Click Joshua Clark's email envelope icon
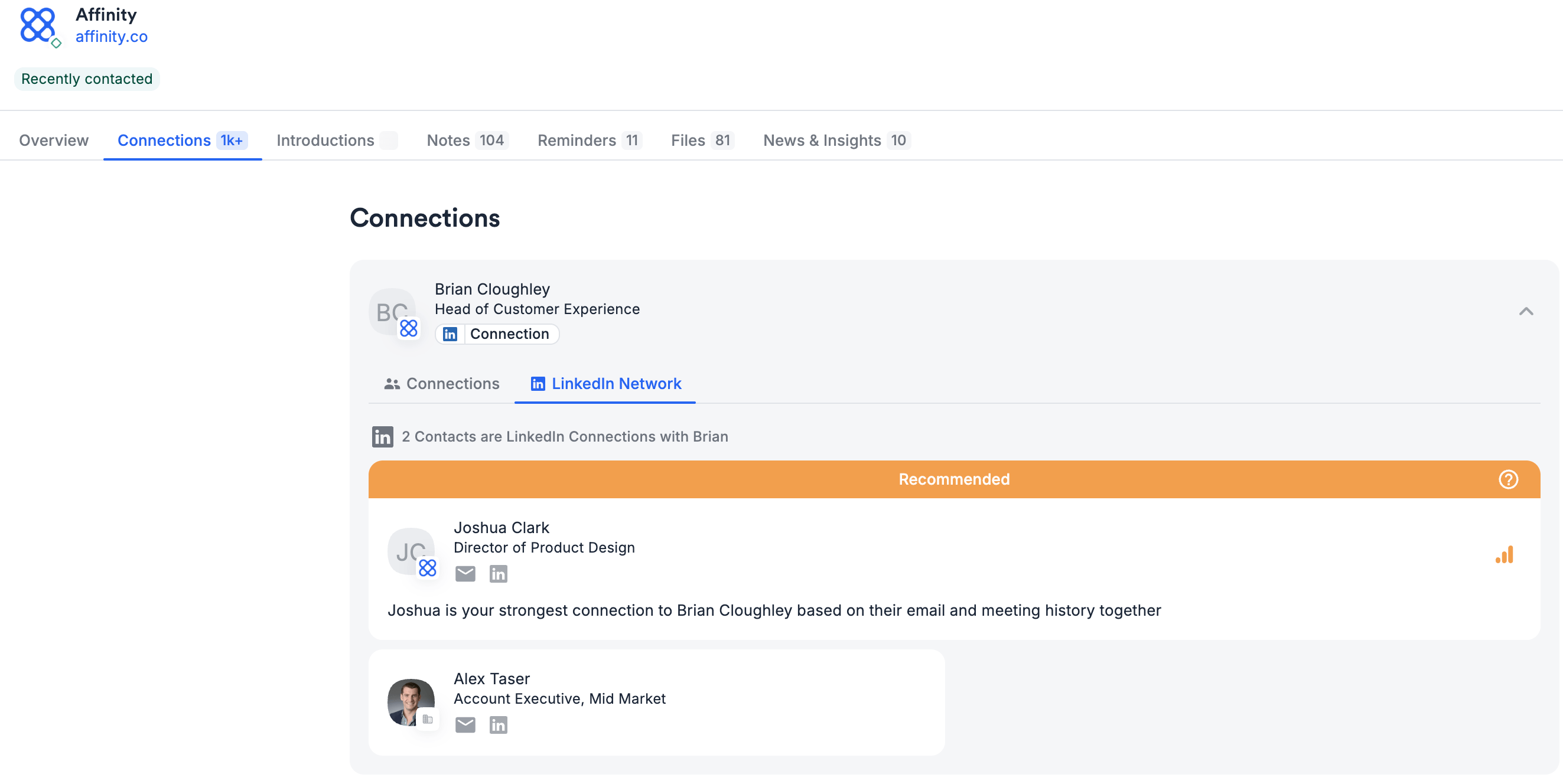Image resolution: width=1563 pixels, height=784 pixels. (465, 574)
